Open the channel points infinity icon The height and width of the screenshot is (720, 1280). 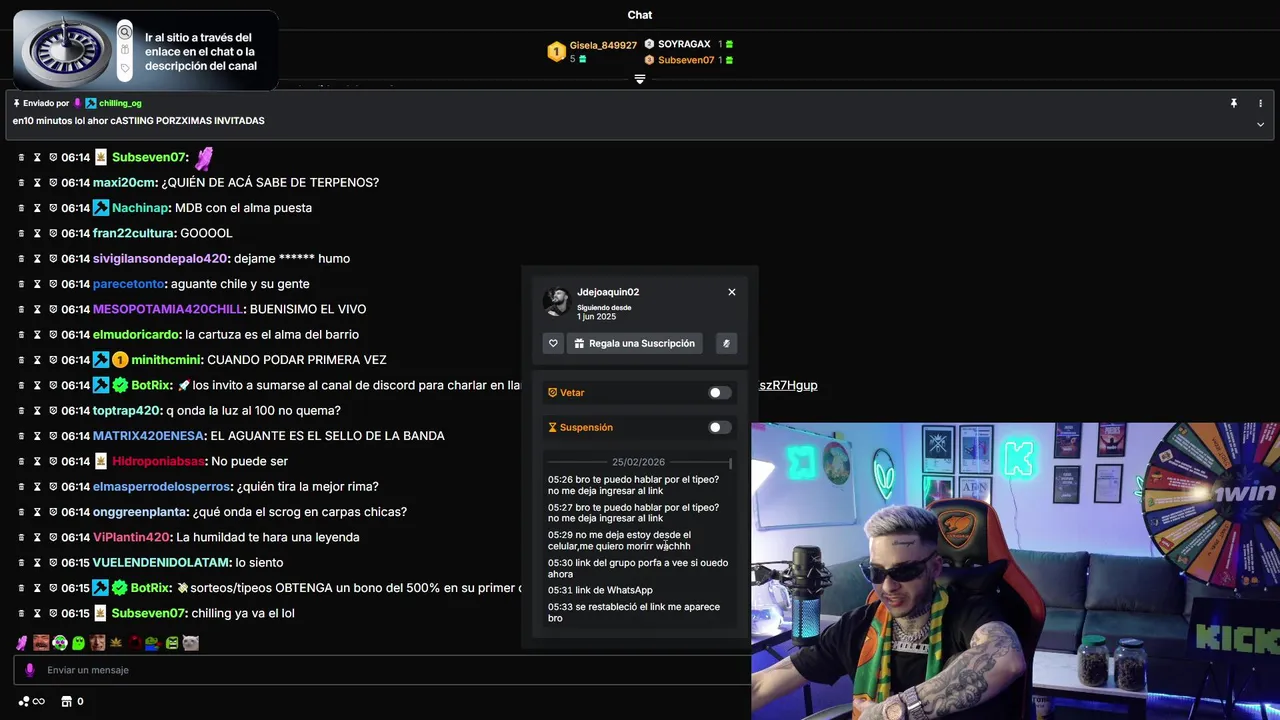(32, 701)
